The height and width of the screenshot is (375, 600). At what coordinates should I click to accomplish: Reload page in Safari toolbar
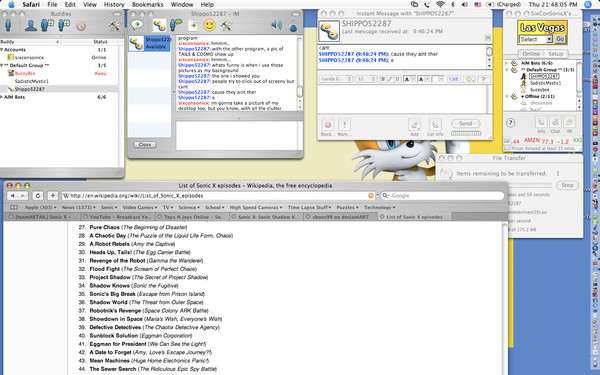coord(38,196)
